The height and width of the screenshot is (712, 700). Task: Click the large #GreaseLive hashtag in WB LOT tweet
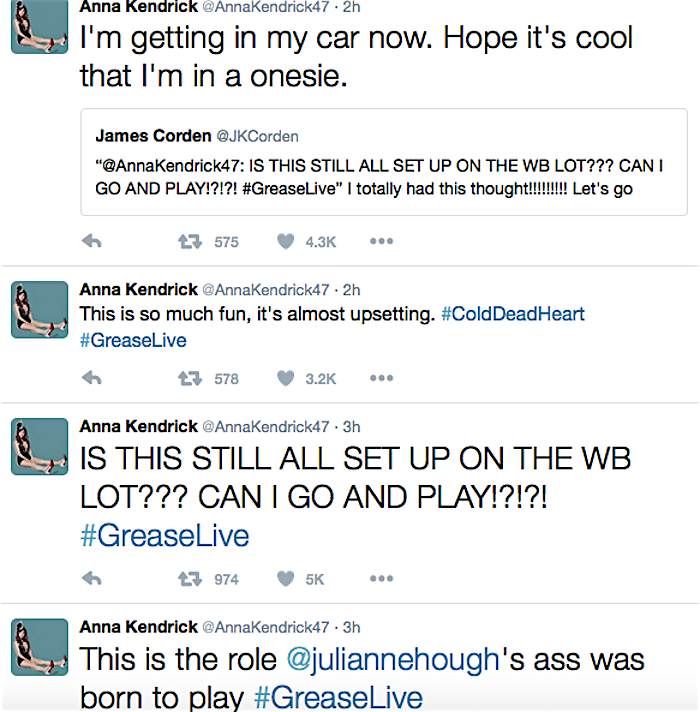(x=164, y=535)
